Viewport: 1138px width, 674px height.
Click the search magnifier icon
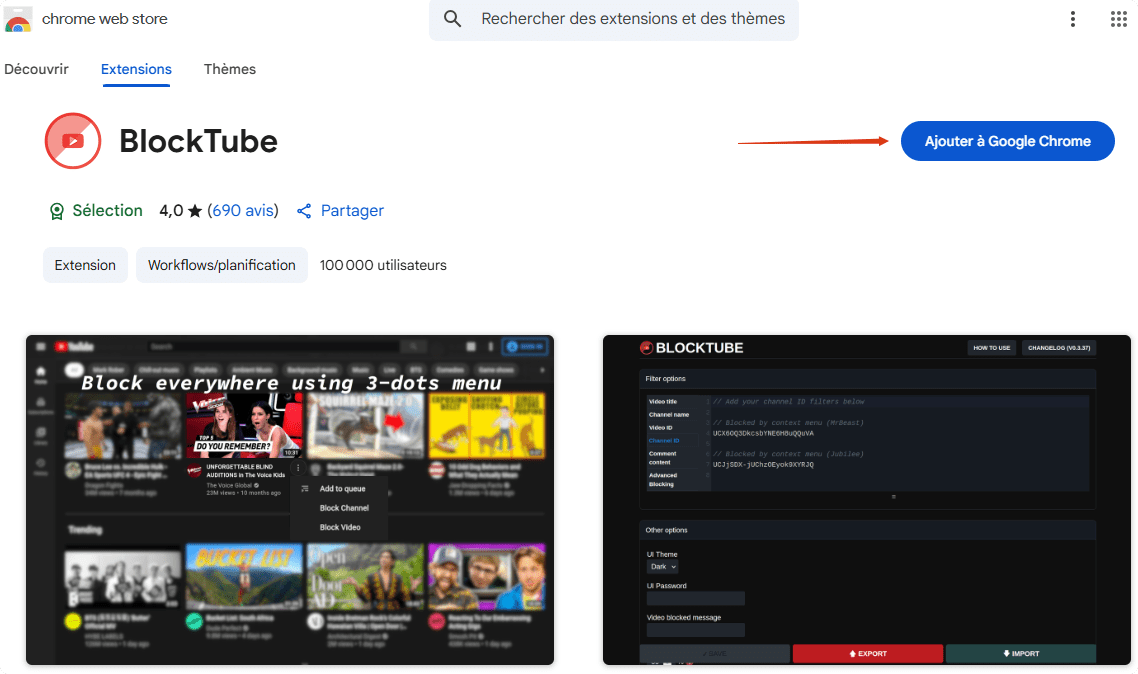click(452, 19)
